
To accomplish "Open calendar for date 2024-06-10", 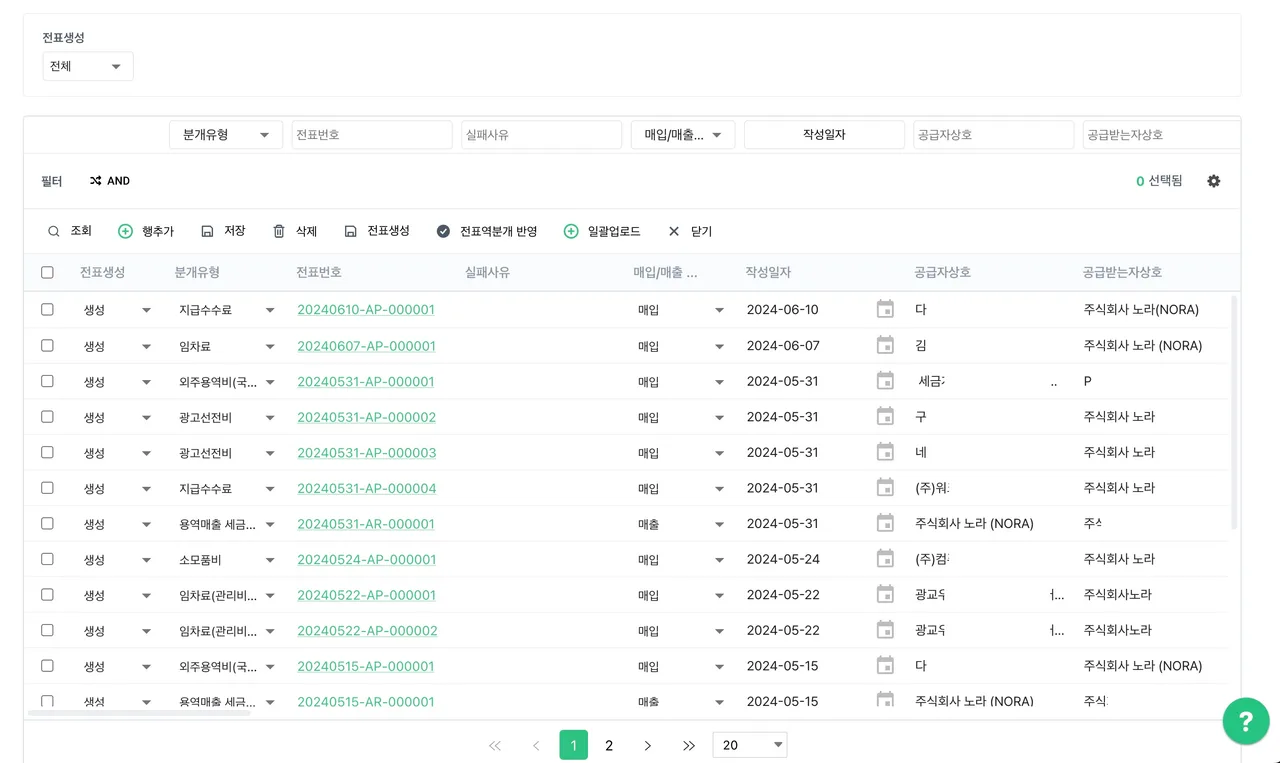I will pos(885,309).
